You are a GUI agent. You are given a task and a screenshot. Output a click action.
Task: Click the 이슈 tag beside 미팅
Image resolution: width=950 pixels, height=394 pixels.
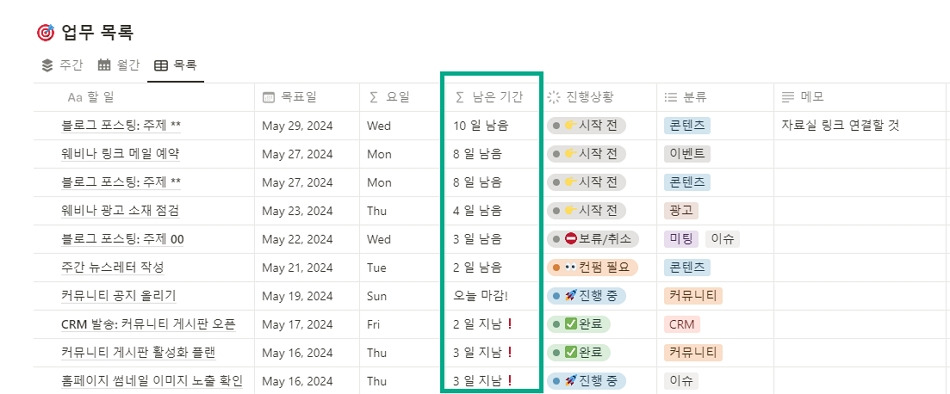tap(722, 239)
